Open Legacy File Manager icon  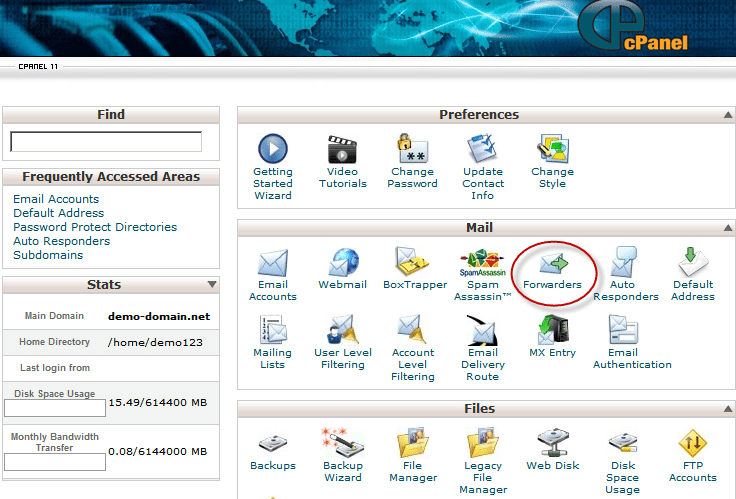point(482,442)
